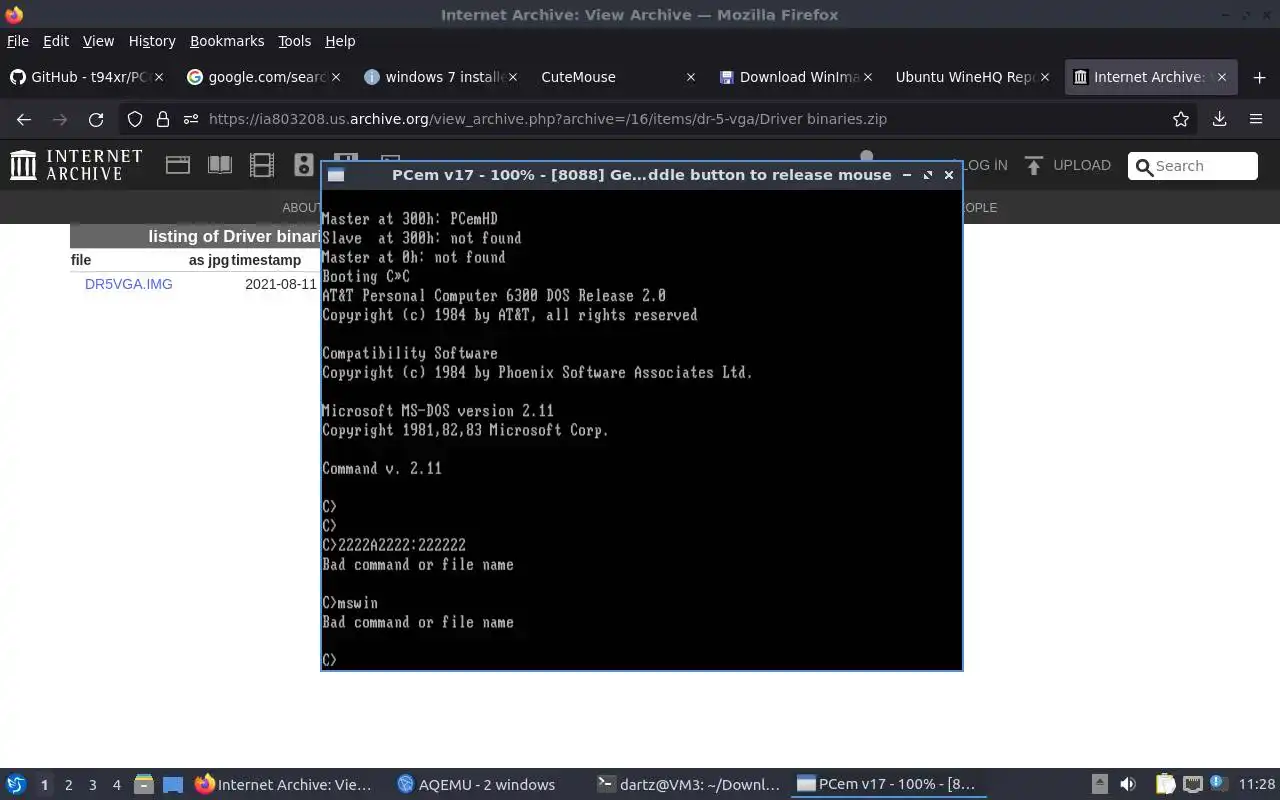Click the UPLOAD link

tap(1082, 165)
